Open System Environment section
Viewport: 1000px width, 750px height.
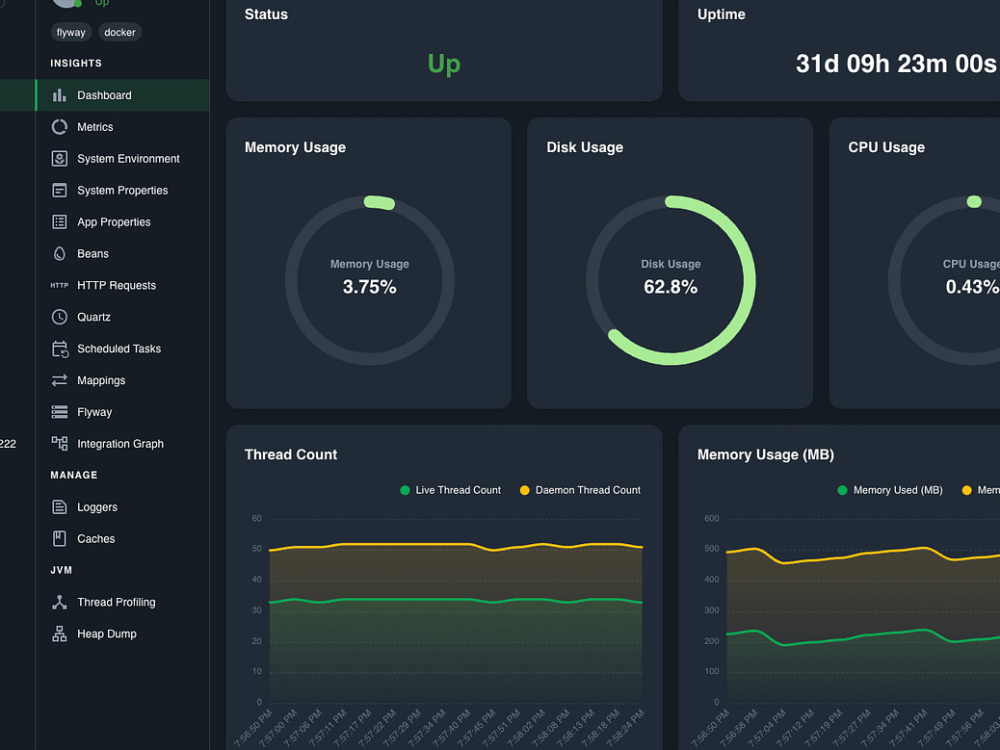[x=122, y=159]
